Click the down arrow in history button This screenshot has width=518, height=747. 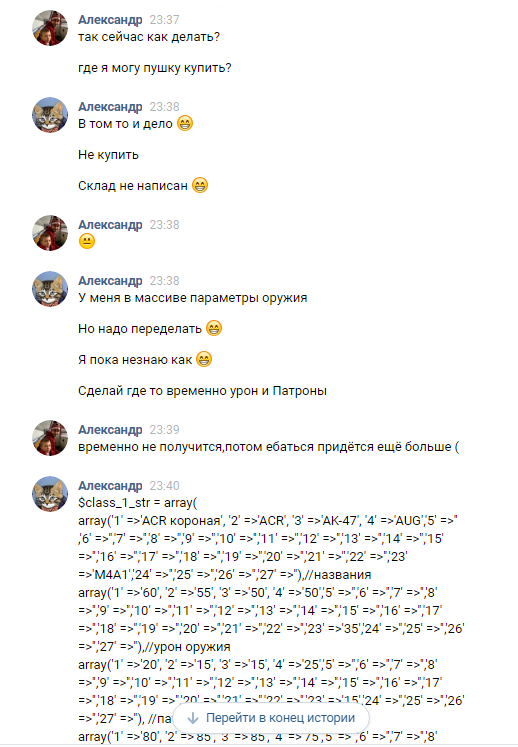tap(193, 718)
